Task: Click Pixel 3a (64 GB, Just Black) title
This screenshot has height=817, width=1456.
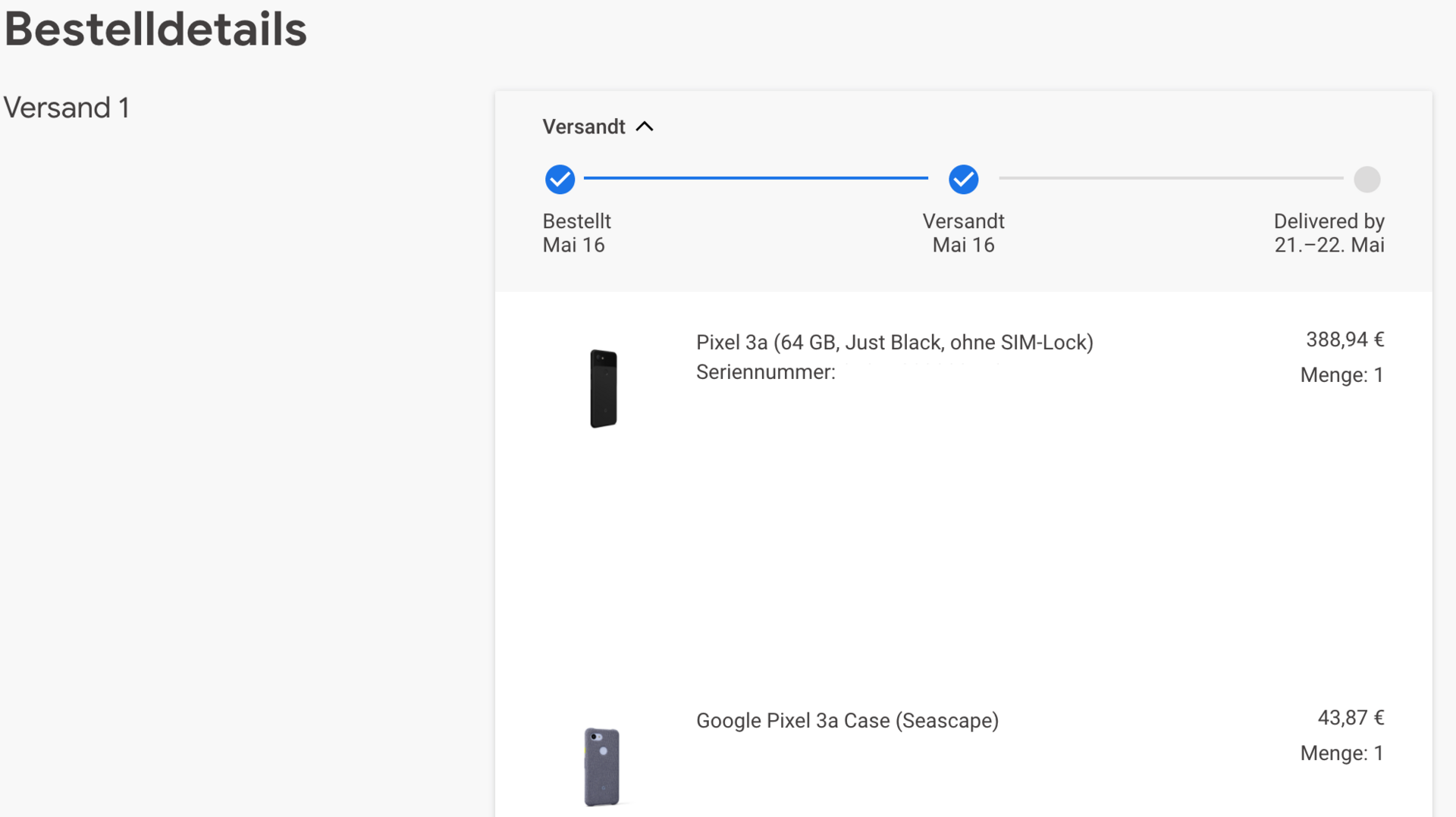Action: pyautogui.click(x=895, y=343)
